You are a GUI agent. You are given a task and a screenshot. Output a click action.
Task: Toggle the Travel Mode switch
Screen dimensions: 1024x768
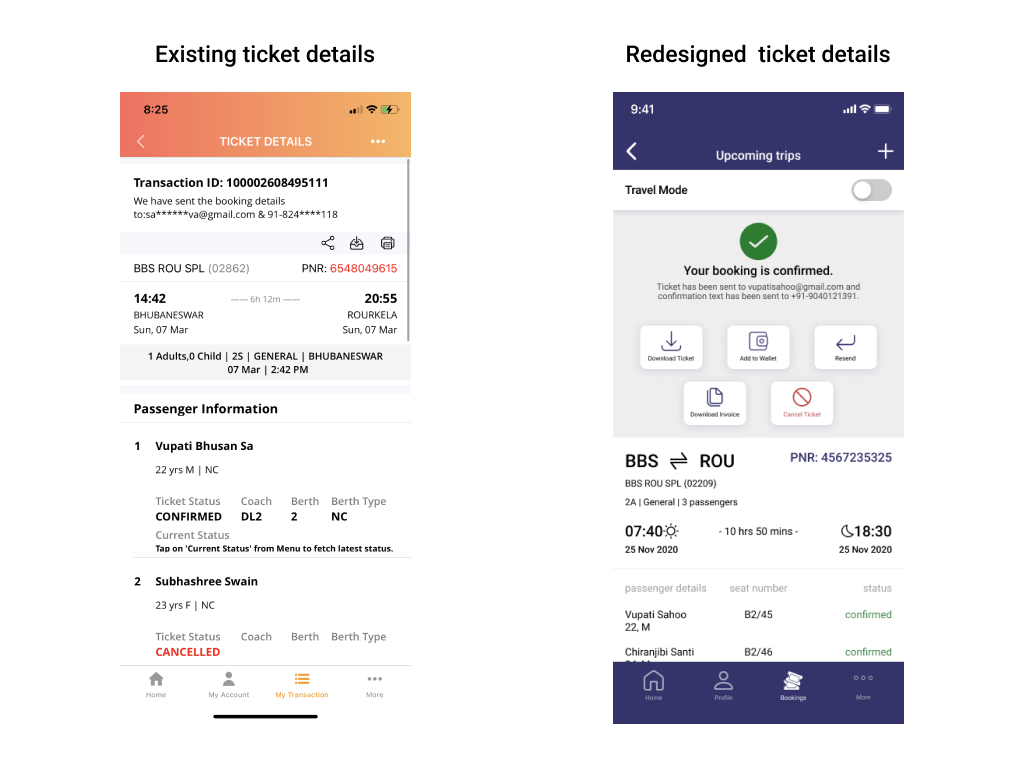871,190
